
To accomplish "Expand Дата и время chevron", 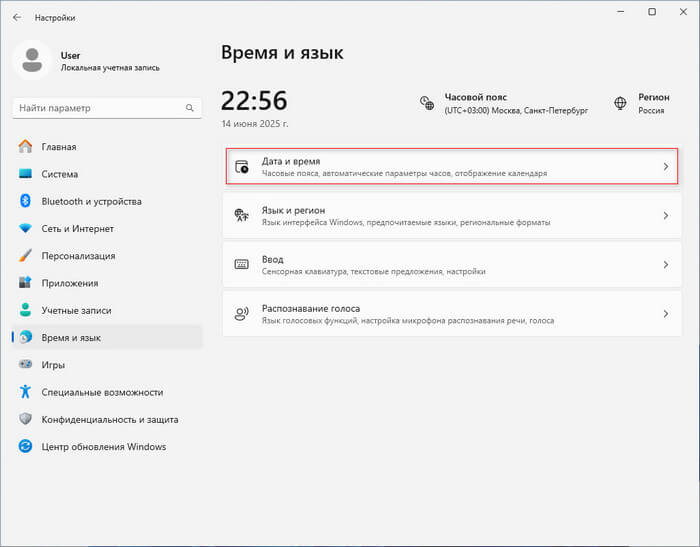I will coord(666,167).
